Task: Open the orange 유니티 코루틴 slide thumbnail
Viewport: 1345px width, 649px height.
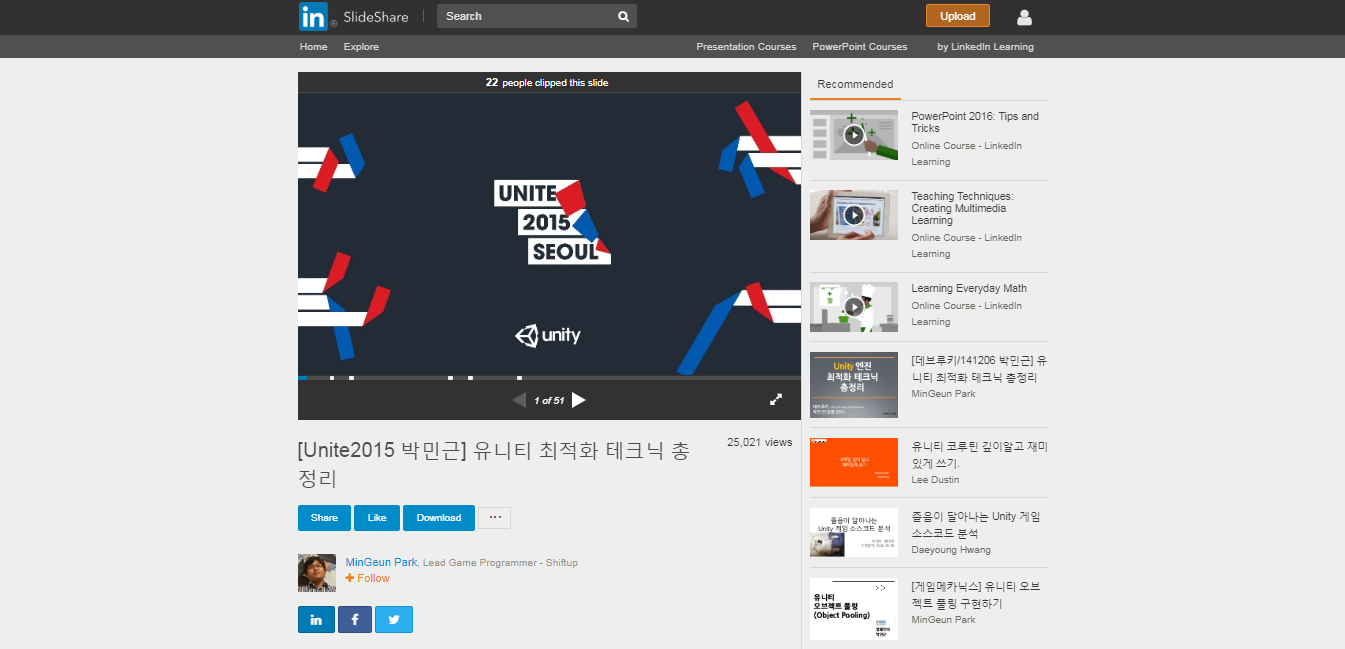Action: [854, 462]
